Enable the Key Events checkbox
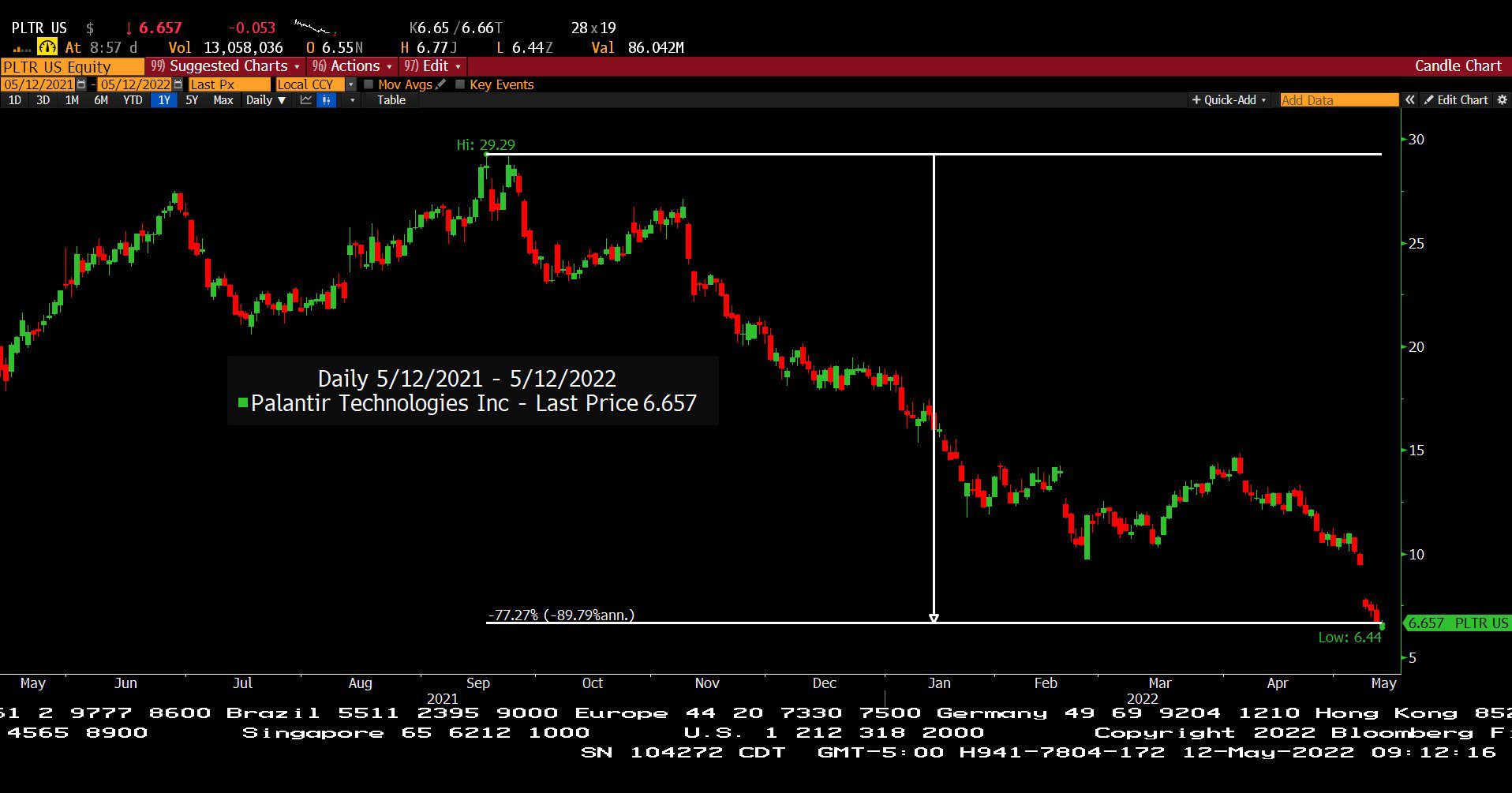The height and width of the screenshot is (793, 1512). click(460, 84)
